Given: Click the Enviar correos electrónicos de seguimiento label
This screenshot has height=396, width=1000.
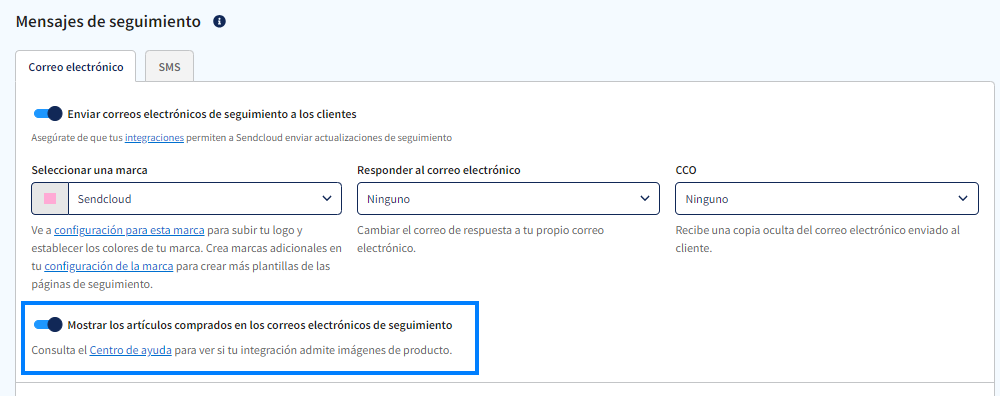Looking at the screenshot, I should coord(212,114).
